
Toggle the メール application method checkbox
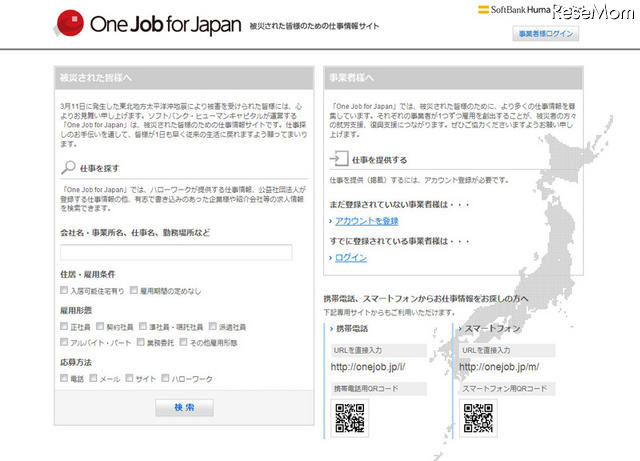pyautogui.click(x=94, y=379)
